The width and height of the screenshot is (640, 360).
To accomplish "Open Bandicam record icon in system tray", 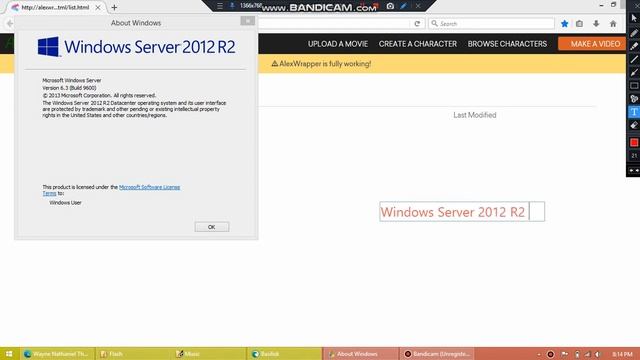I will point(550,354).
